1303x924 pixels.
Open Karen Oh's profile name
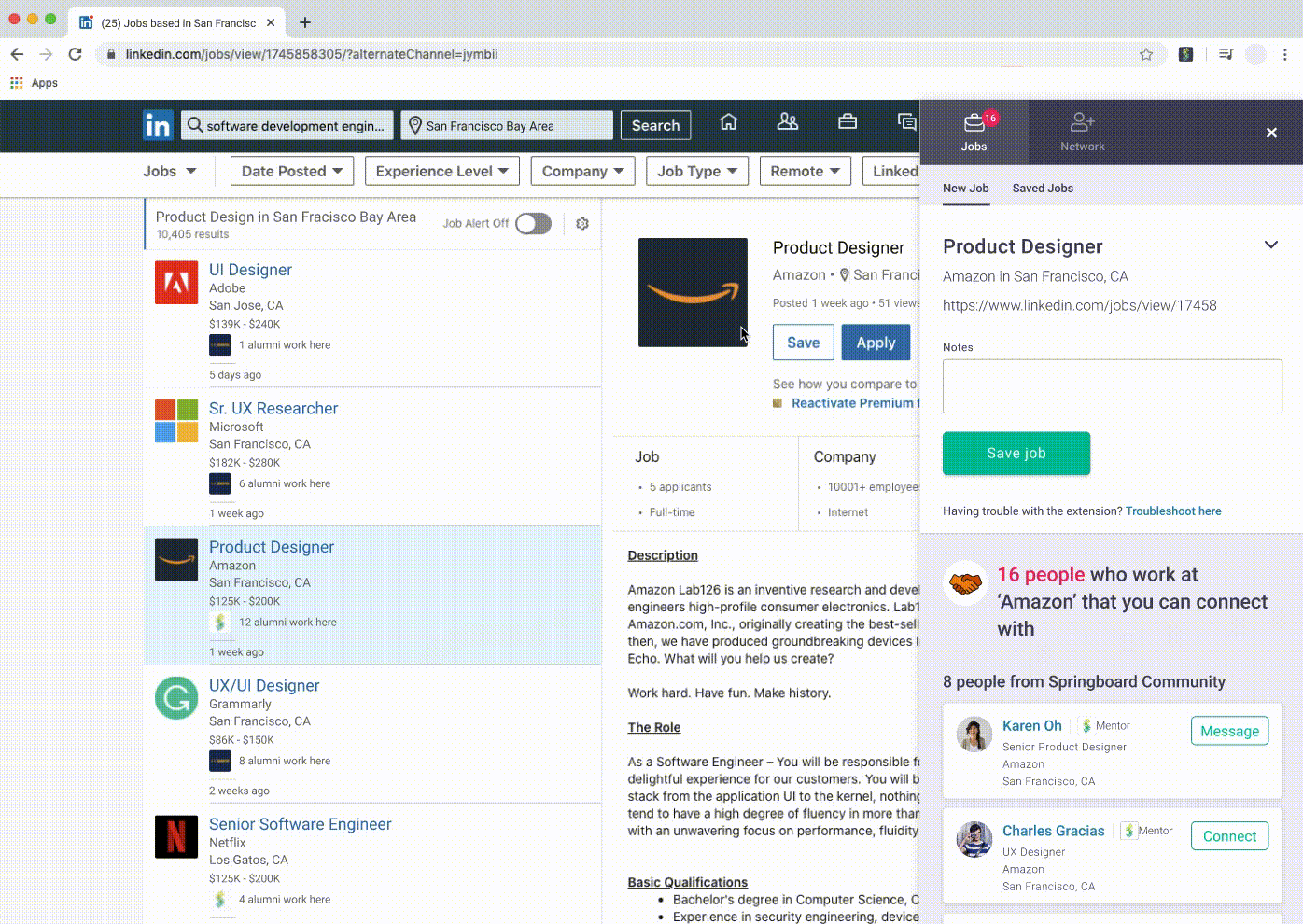[x=1032, y=725]
